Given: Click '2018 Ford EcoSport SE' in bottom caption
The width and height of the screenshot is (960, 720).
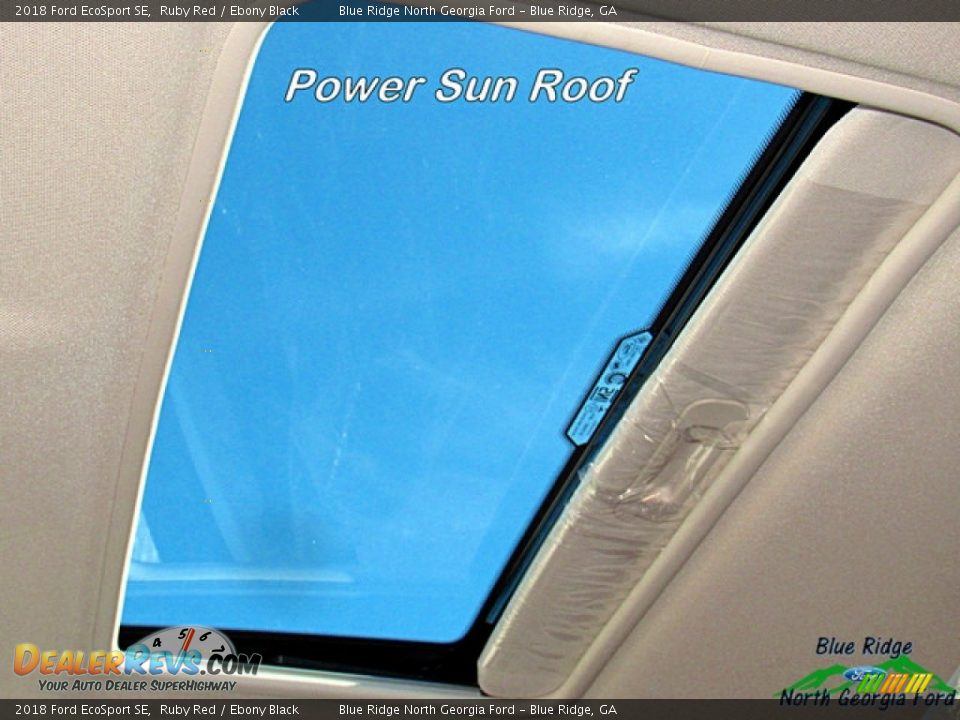Looking at the screenshot, I should pos(82,710).
